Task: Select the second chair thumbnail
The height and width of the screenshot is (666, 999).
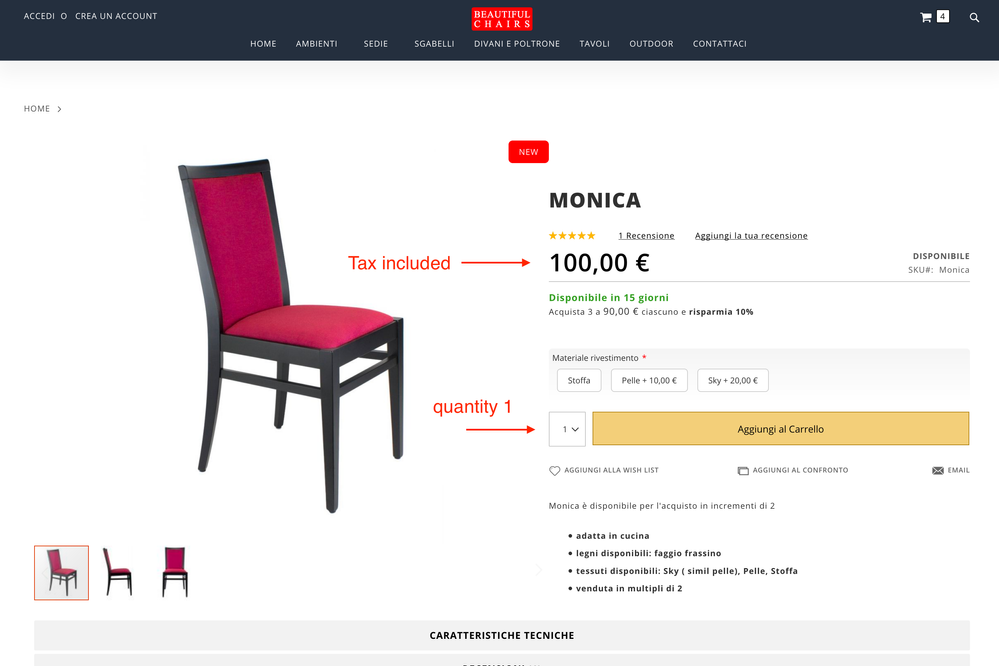Action: pos(118,572)
